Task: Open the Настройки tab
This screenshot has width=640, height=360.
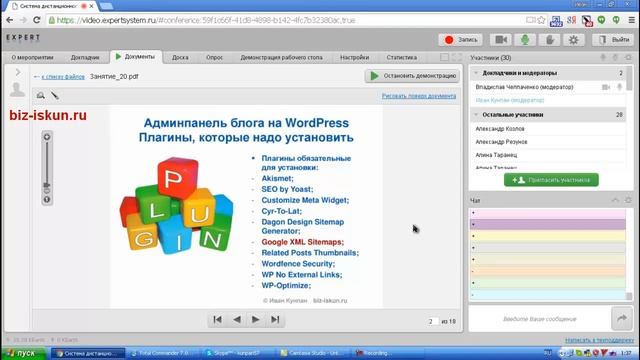Action: (354, 58)
